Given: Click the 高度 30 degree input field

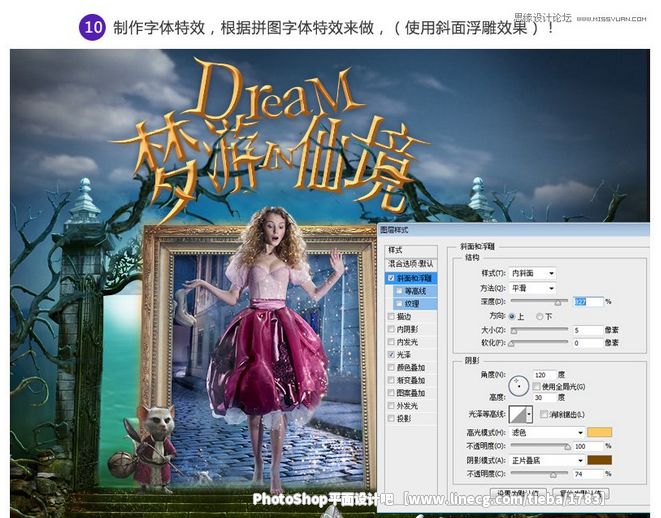Looking at the screenshot, I should (x=544, y=397).
